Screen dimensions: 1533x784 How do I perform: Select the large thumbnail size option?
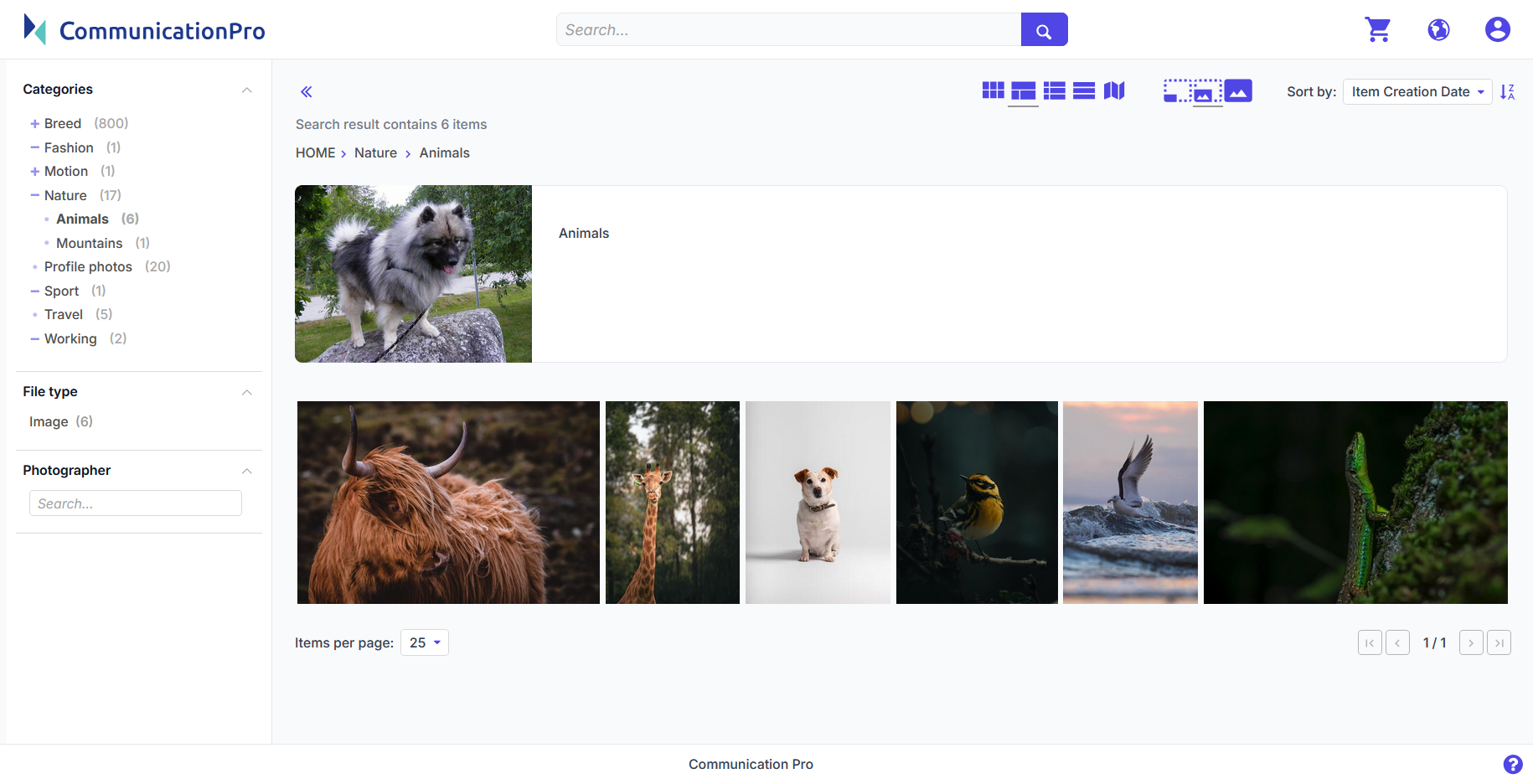(x=1238, y=90)
